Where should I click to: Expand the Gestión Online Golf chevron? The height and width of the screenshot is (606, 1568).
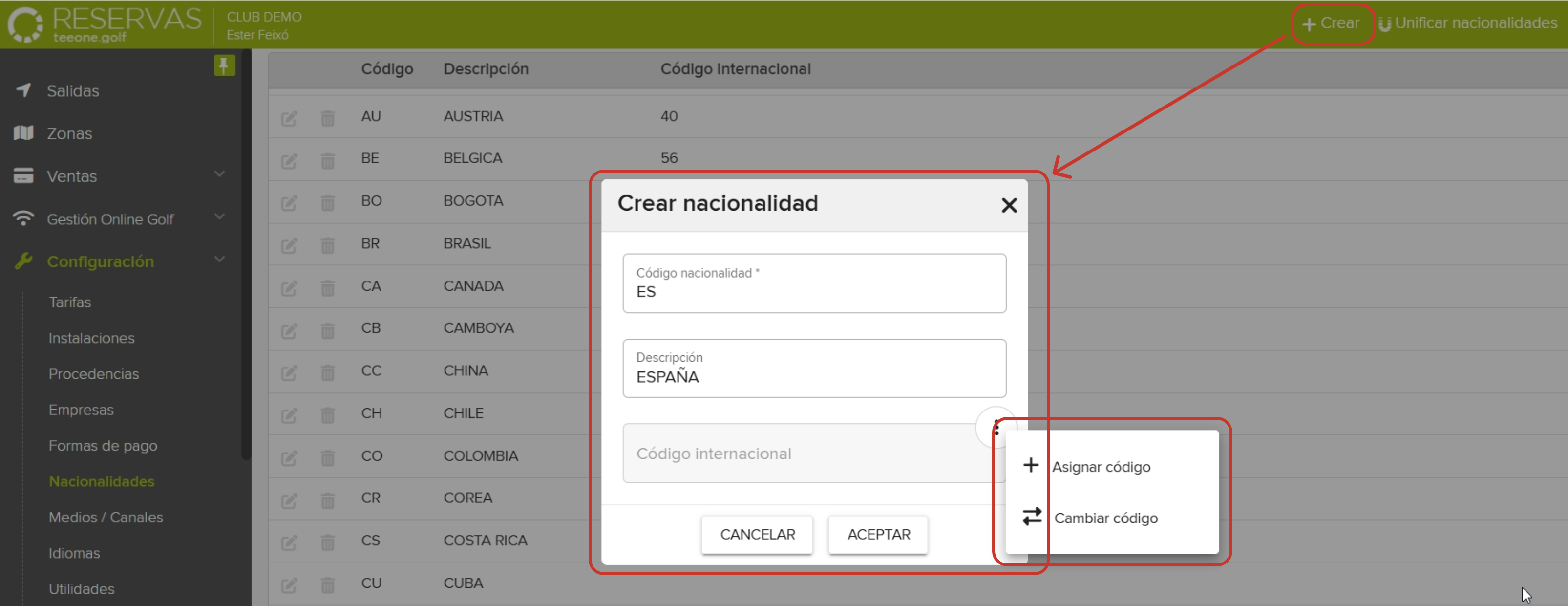[x=220, y=217]
